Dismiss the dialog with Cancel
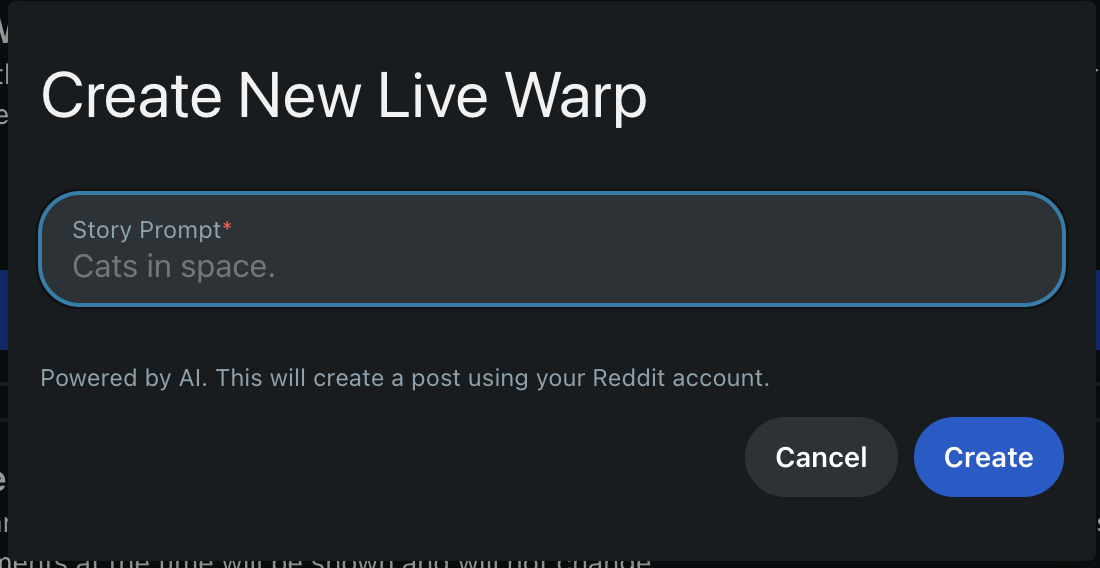The image size is (1100, 568). [821, 457]
